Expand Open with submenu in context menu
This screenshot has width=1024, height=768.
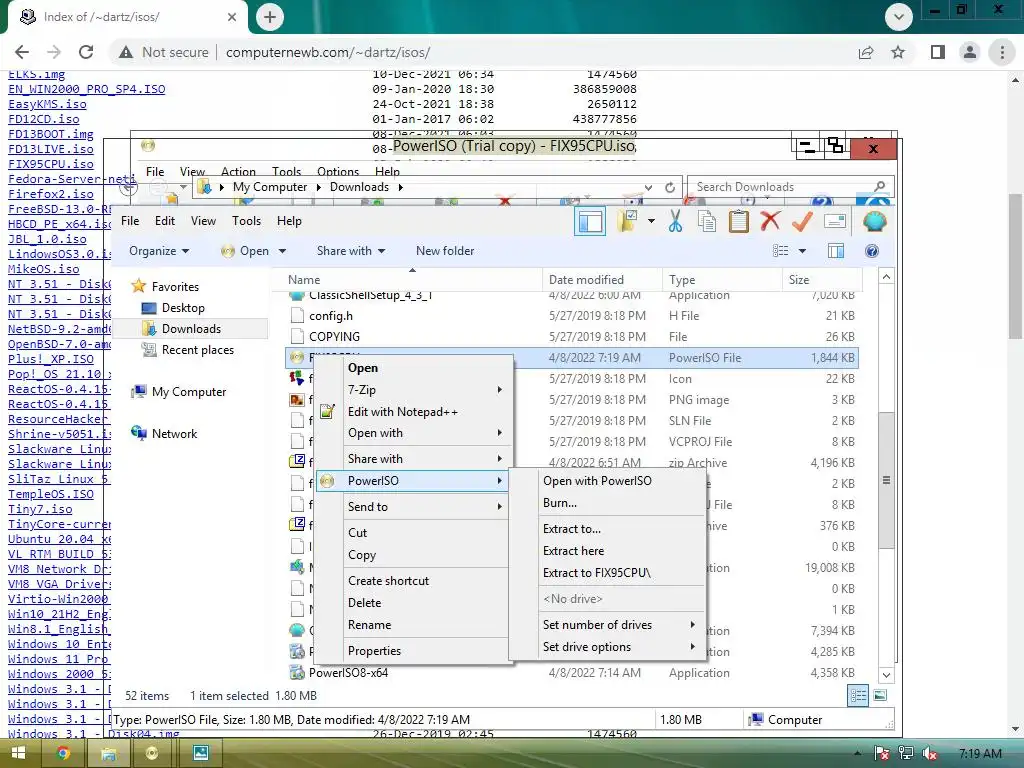coord(413,433)
